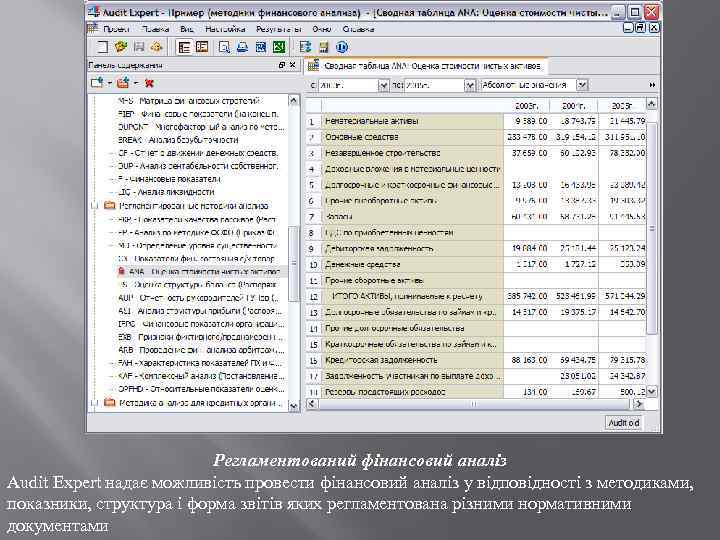Click the tree panel scroll-up arrow
Screen dimensions: 720x540
click(x=293, y=100)
